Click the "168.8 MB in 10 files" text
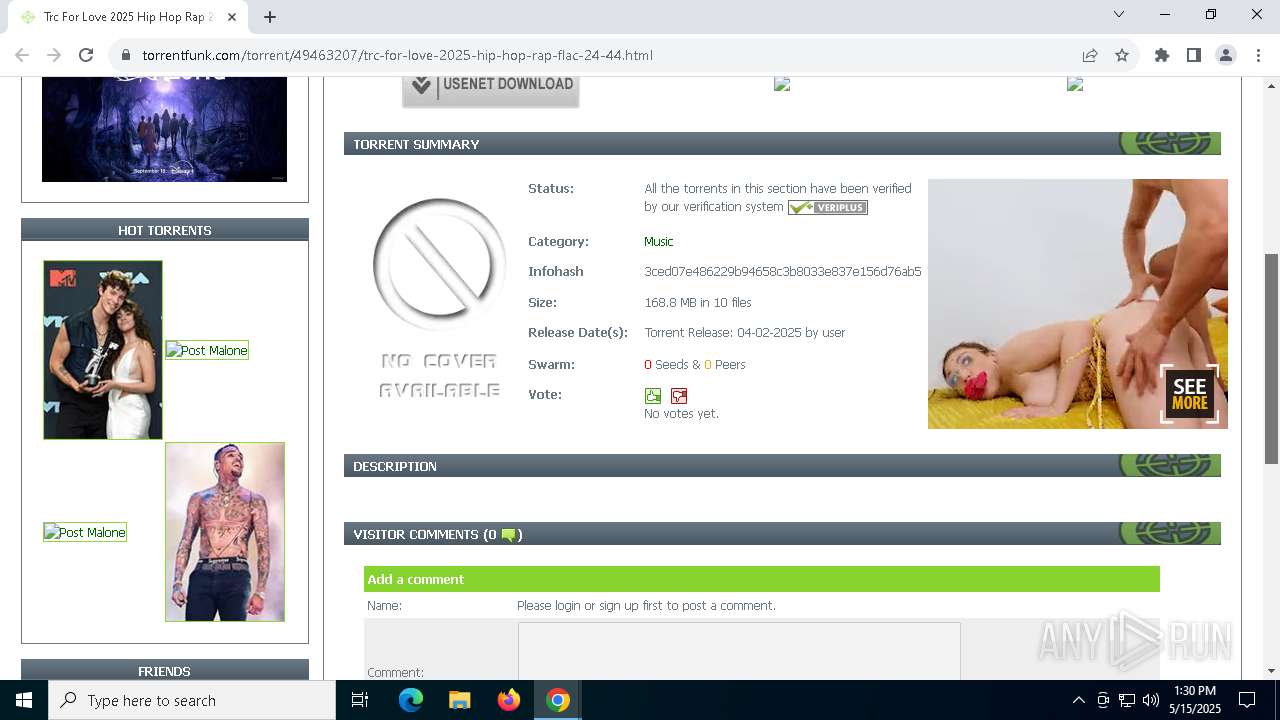1280x720 pixels. 697,302
